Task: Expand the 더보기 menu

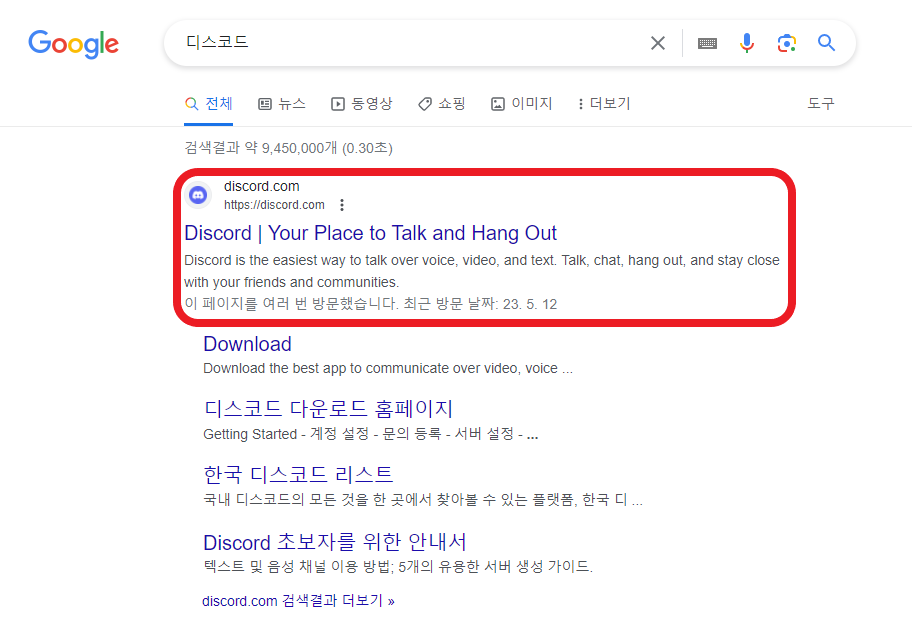Action: (604, 104)
